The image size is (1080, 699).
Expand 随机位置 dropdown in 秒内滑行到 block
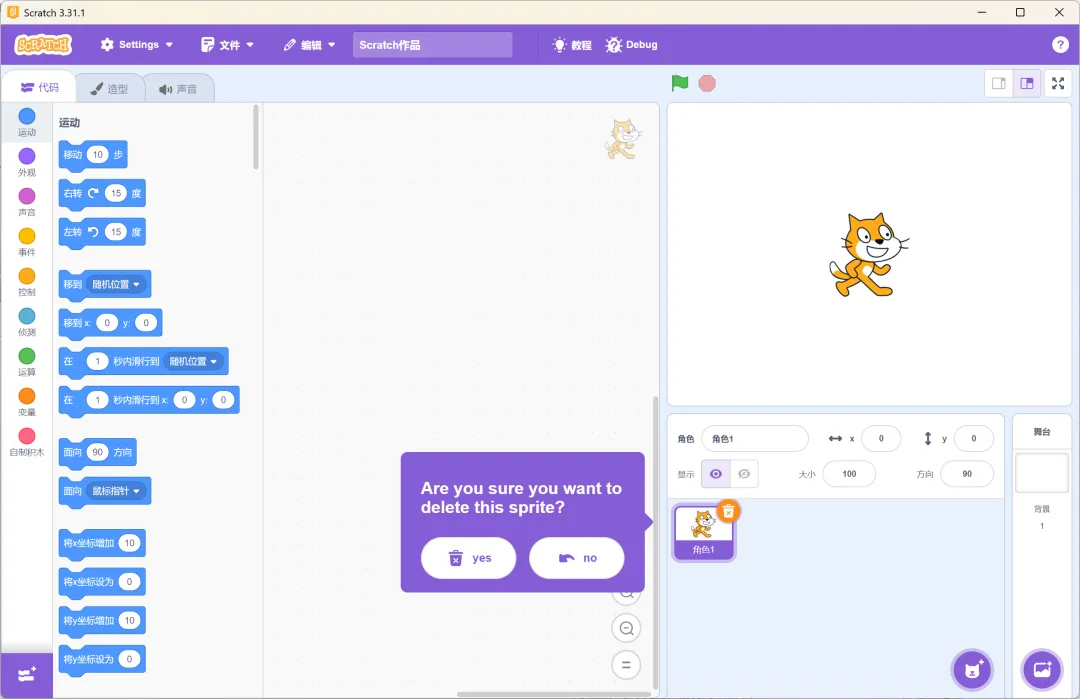(194, 362)
